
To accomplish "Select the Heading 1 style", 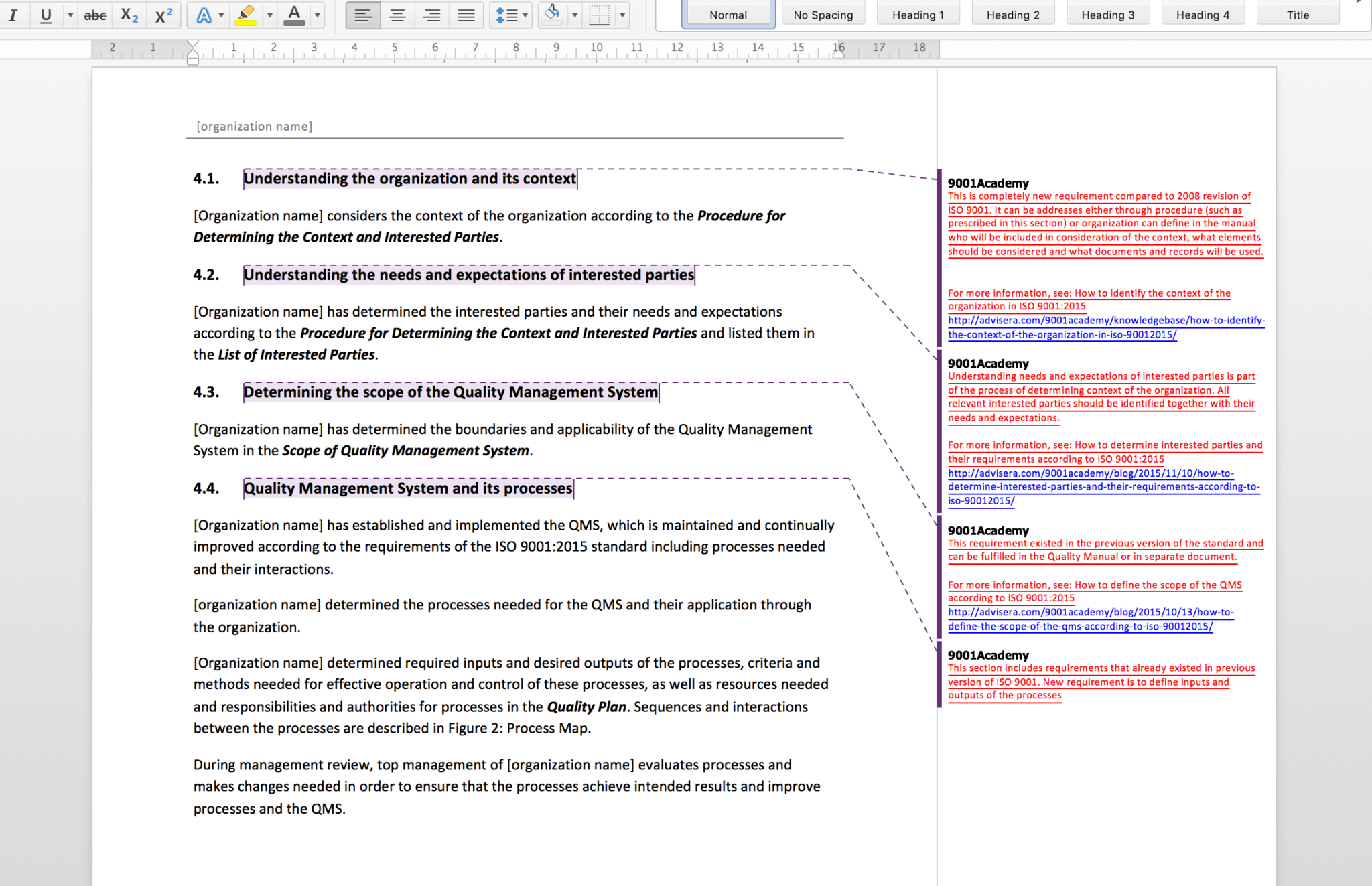I will pyautogui.click(x=918, y=15).
